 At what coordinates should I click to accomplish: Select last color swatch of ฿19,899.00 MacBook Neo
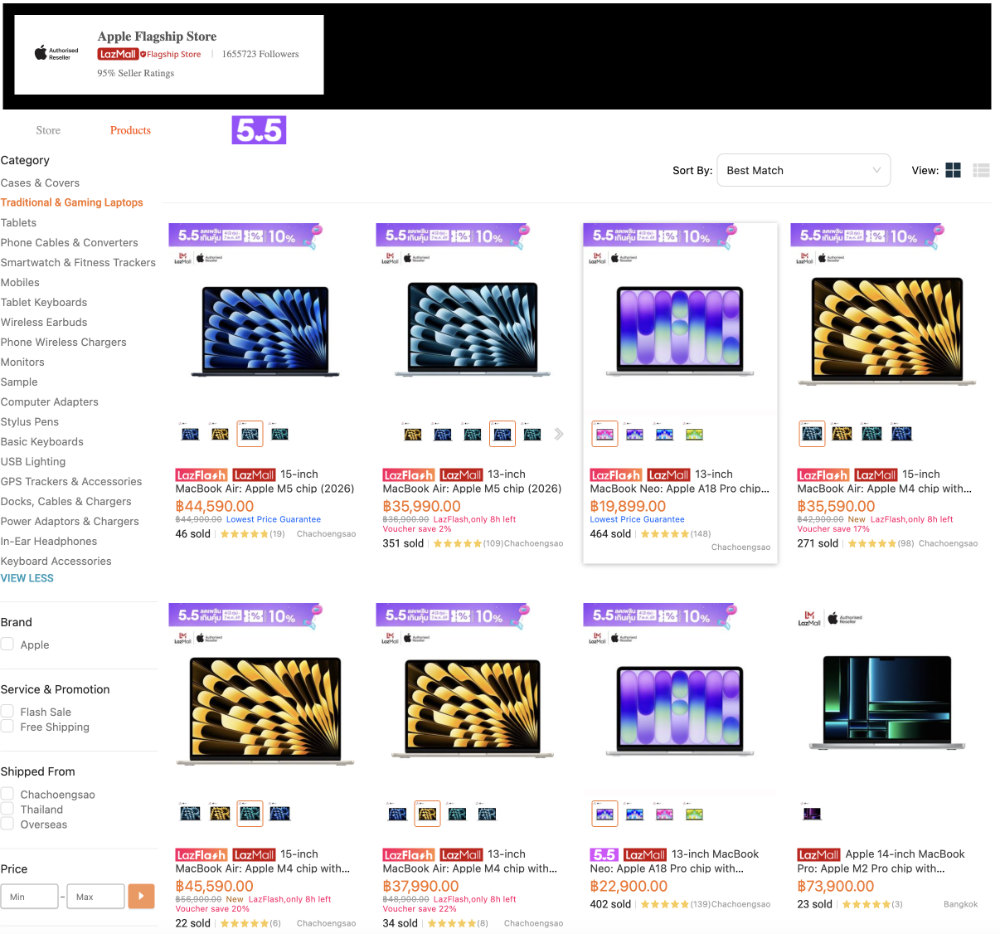click(694, 434)
